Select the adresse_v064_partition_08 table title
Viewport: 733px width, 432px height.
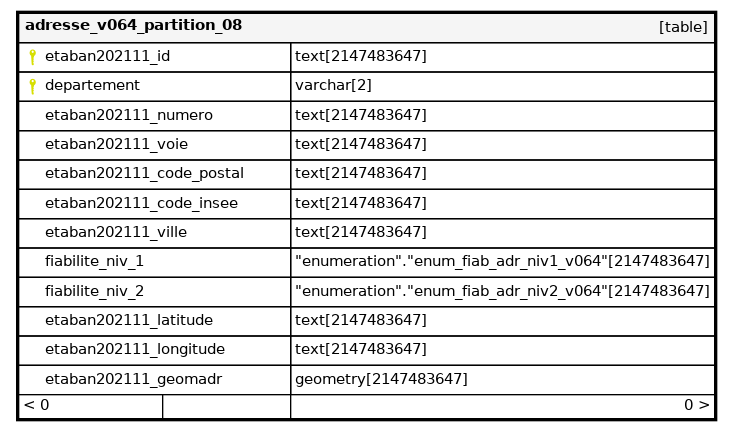click(133, 26)
